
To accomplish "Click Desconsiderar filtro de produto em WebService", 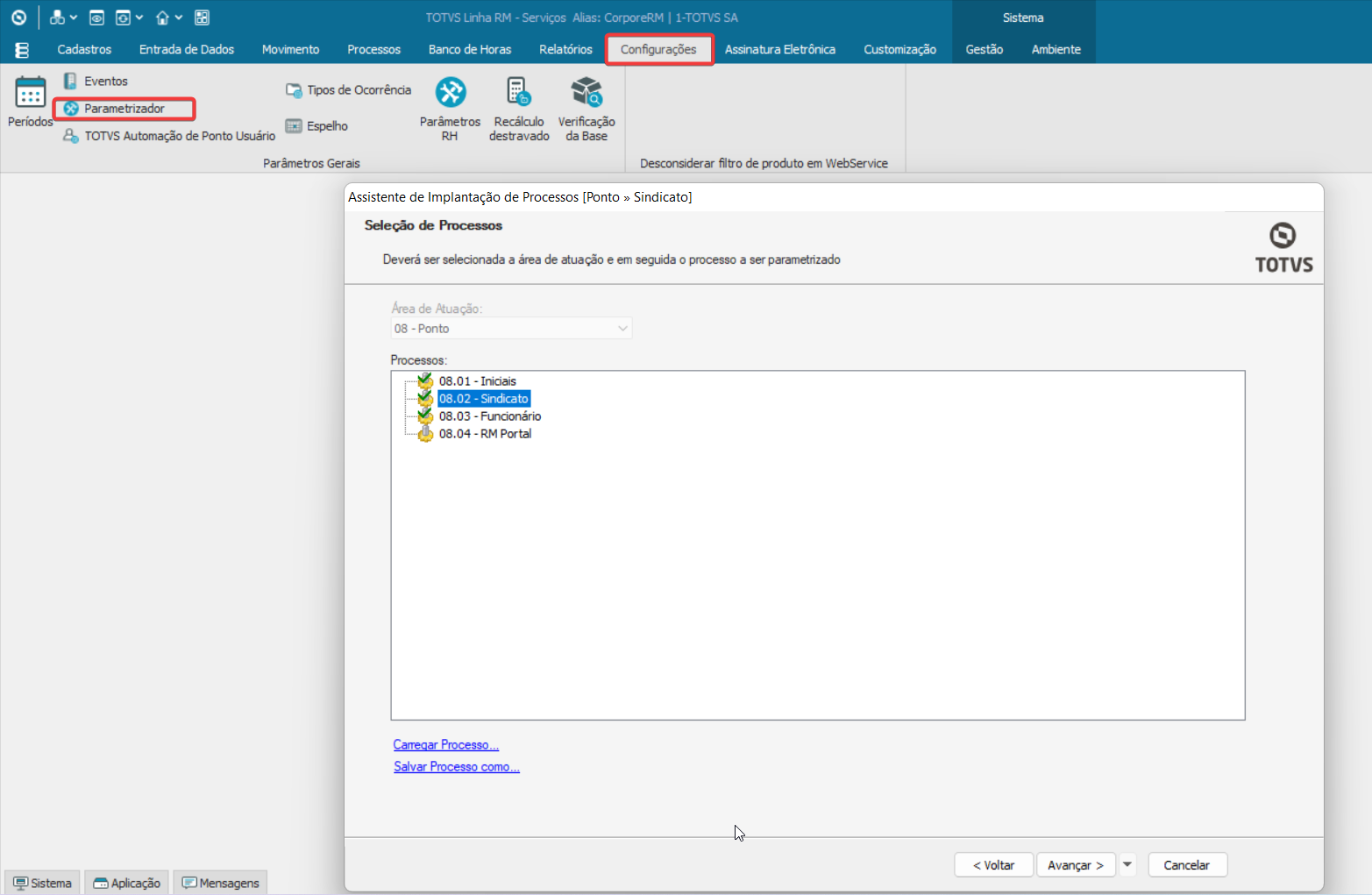I will coord(764,163).
